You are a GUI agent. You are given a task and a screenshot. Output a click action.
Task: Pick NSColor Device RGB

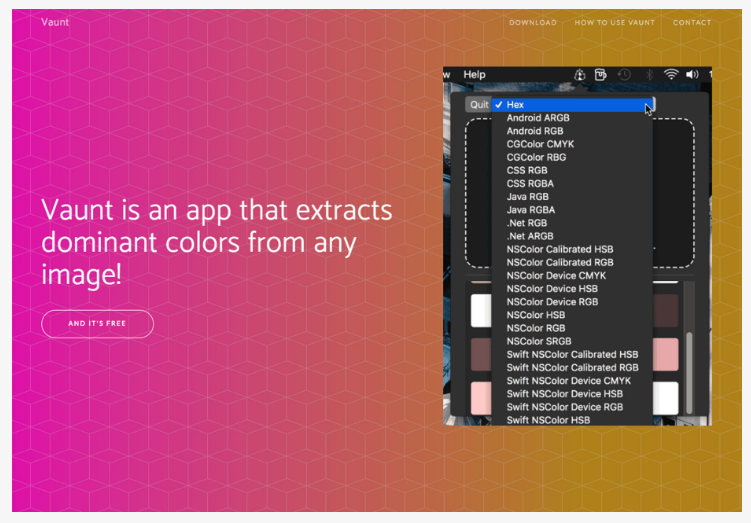572,302
